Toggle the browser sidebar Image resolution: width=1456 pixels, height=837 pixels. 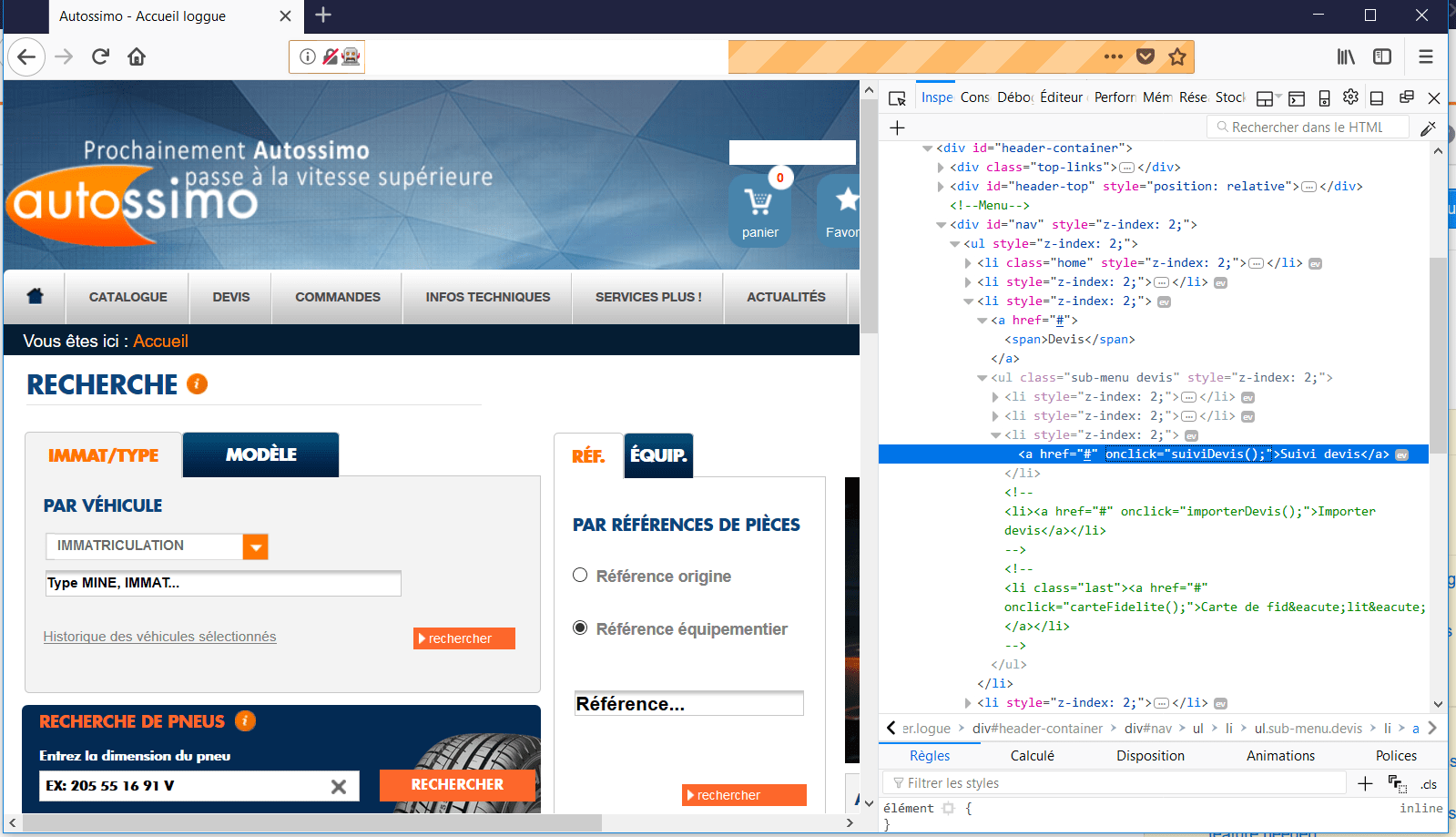pos(1382,56)
